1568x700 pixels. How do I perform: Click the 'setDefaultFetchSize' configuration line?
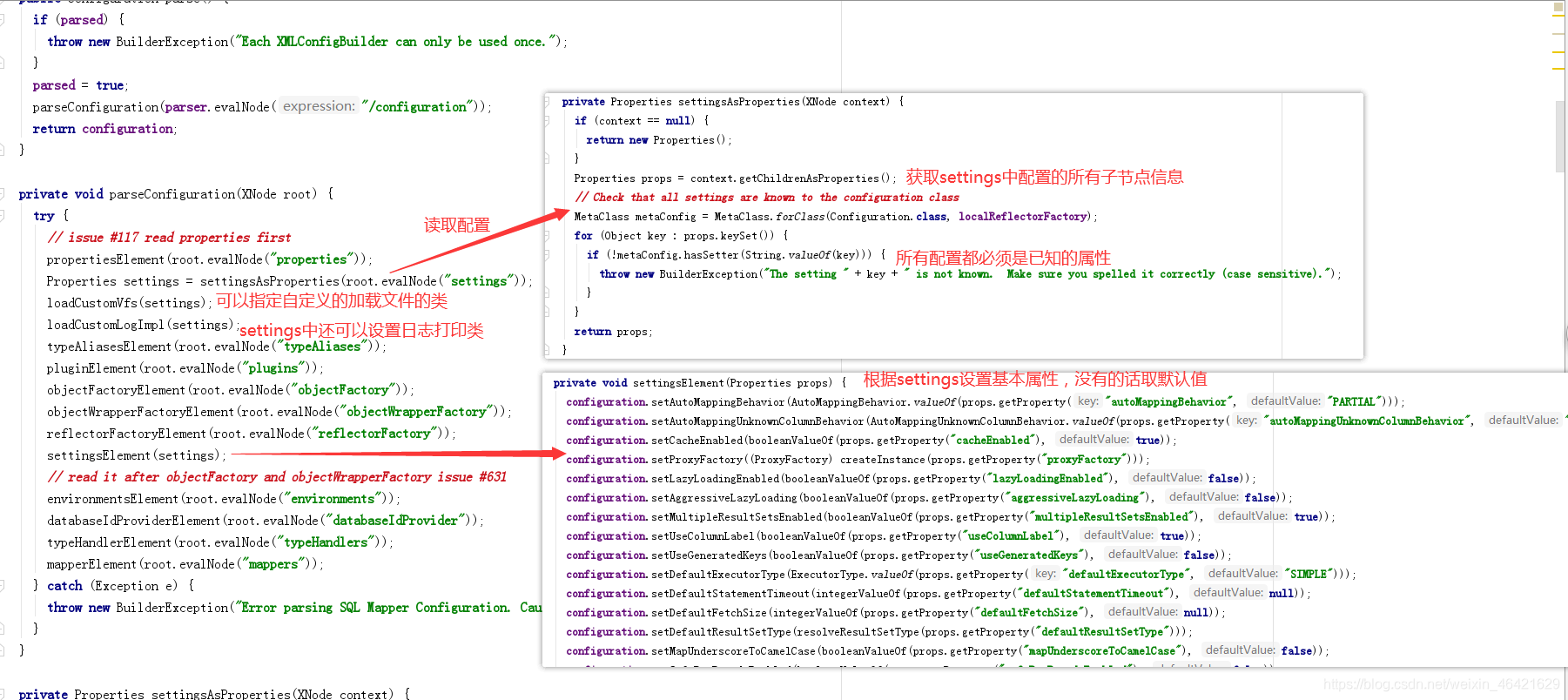coord(896,613)
